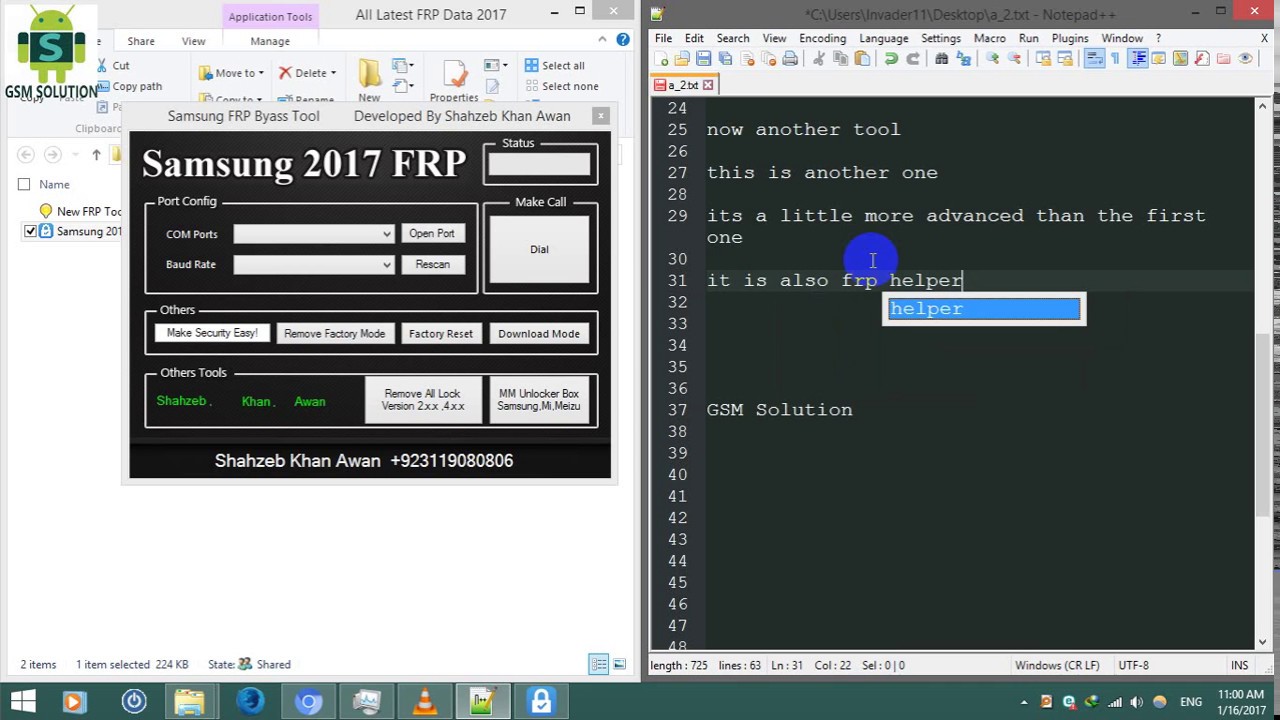Open the Language menu in Notepad++

pos(884,38)
